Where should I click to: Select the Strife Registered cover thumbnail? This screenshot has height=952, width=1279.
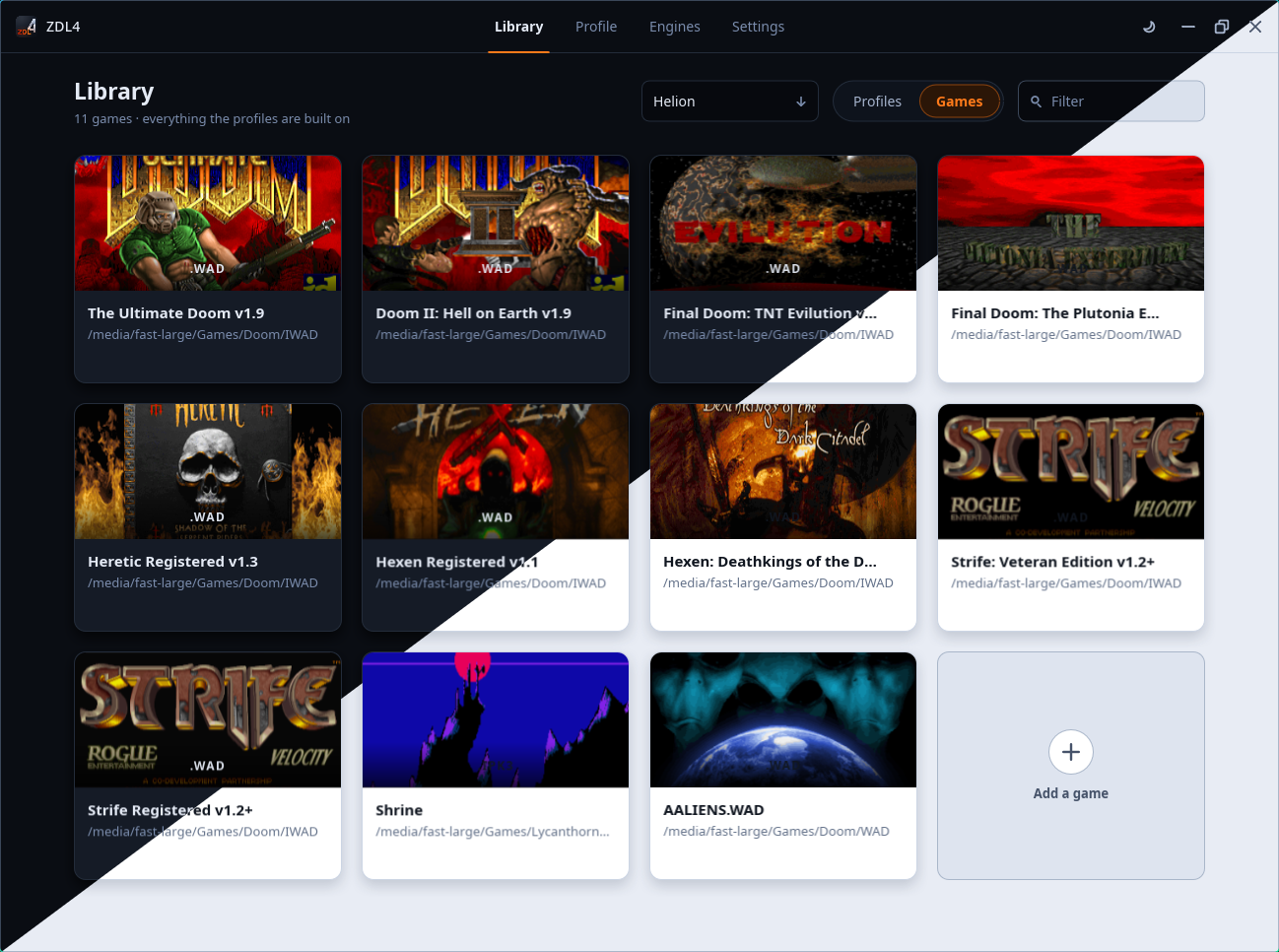[x=208, y=719]
